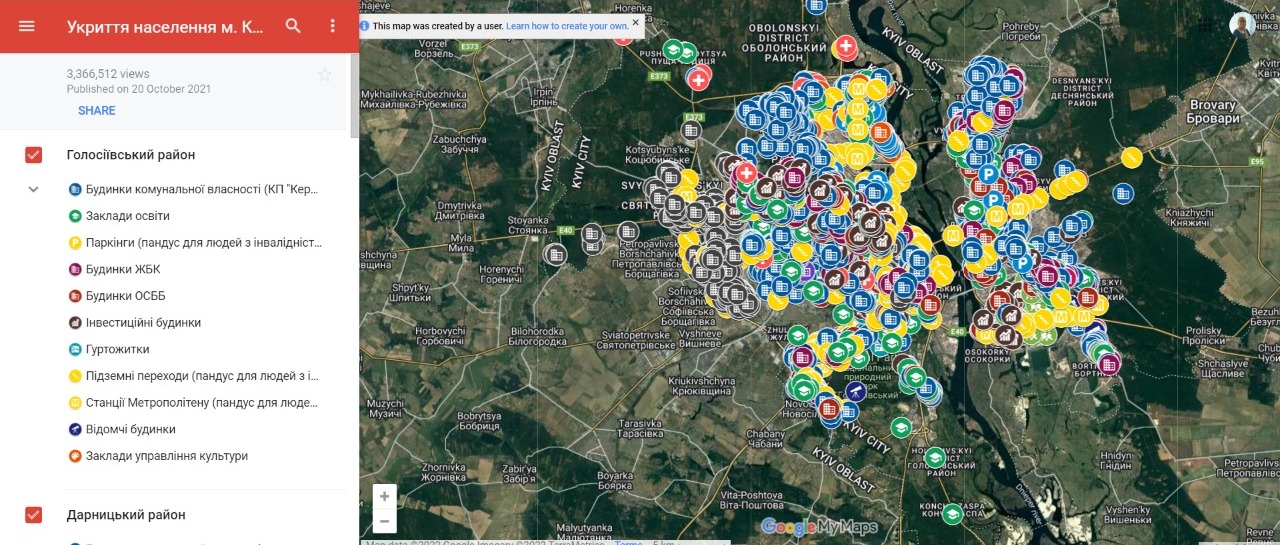
Task: Open the three-dot more options menu
Action: tap(333, 26)
